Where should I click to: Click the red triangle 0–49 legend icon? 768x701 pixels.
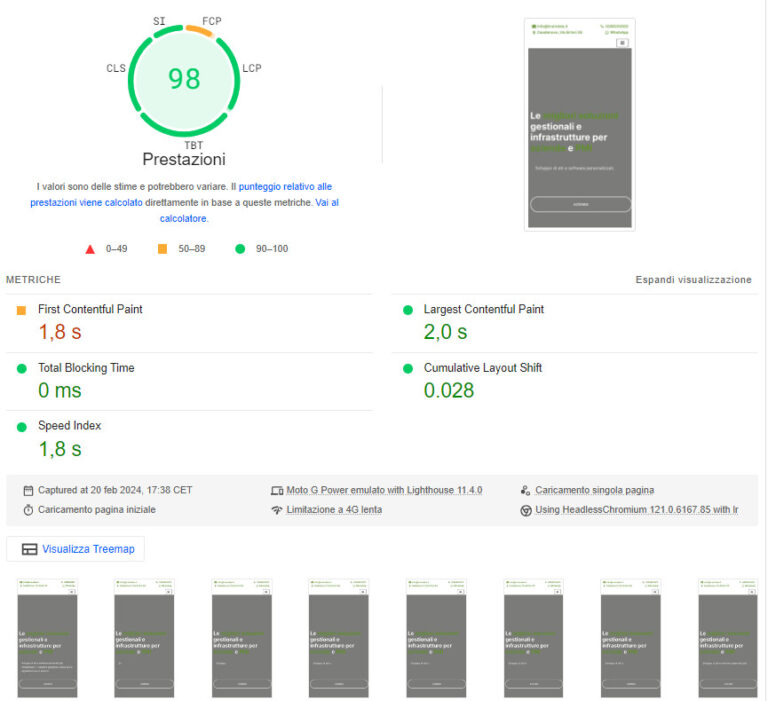[x=90, y=249]
